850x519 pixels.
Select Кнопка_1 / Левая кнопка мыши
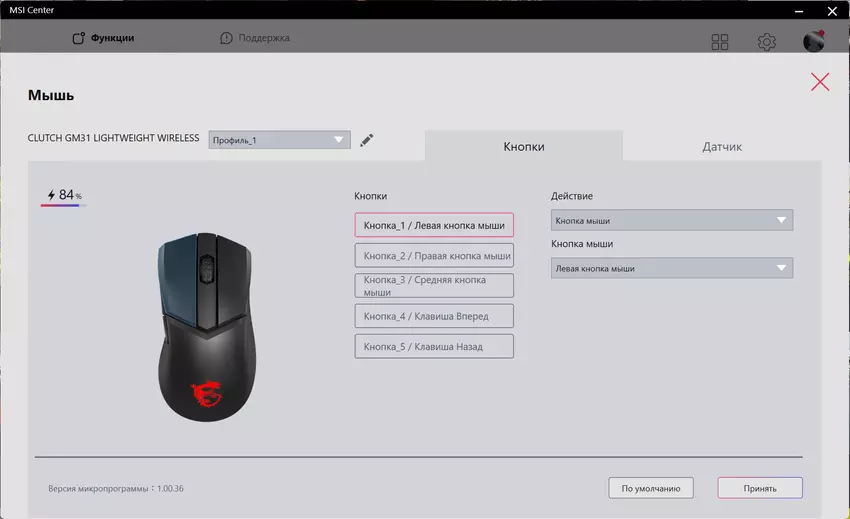point(434,225)
